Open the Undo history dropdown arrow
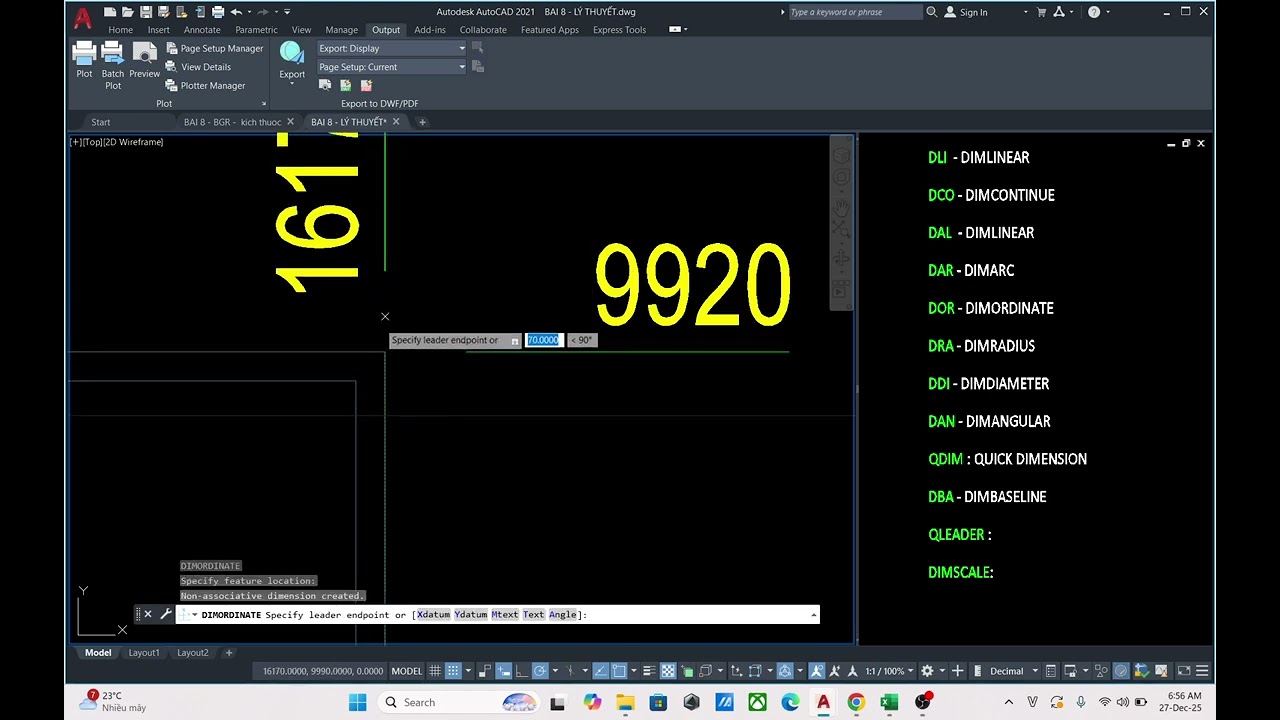Image resolution: width=1280 pixels, height=720 pixels. (x=248, y=12)
